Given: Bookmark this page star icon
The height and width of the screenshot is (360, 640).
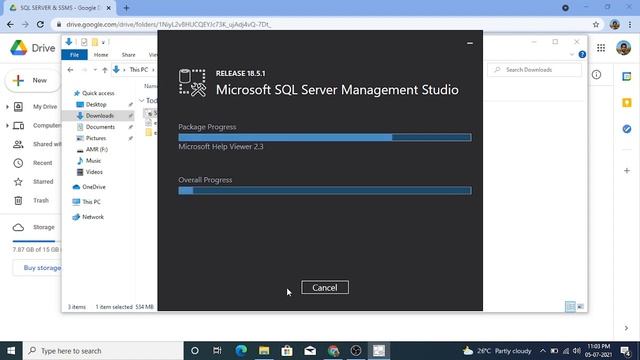Looking at the screenshot, I should (596, 24).
